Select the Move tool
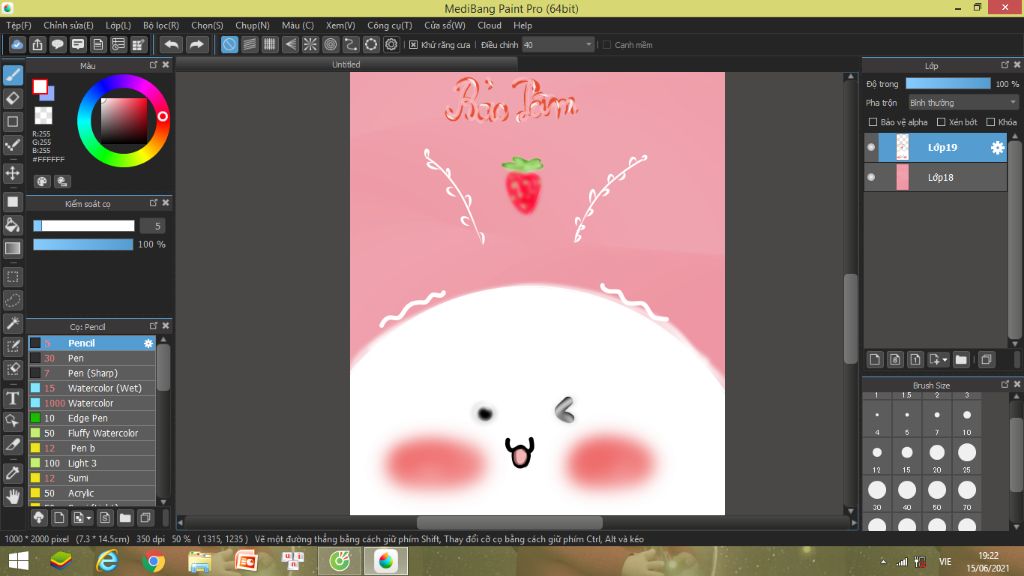Image resolution: width=1024 pixels, height=576 pixels. coord(13,173)
